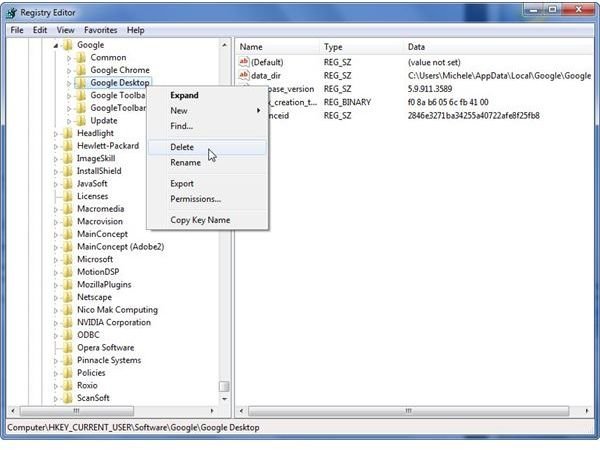Select the Headlight folder icon
The height and width of the screenshot is (450, 600).
pyautogui.click(x=68, y=134)
